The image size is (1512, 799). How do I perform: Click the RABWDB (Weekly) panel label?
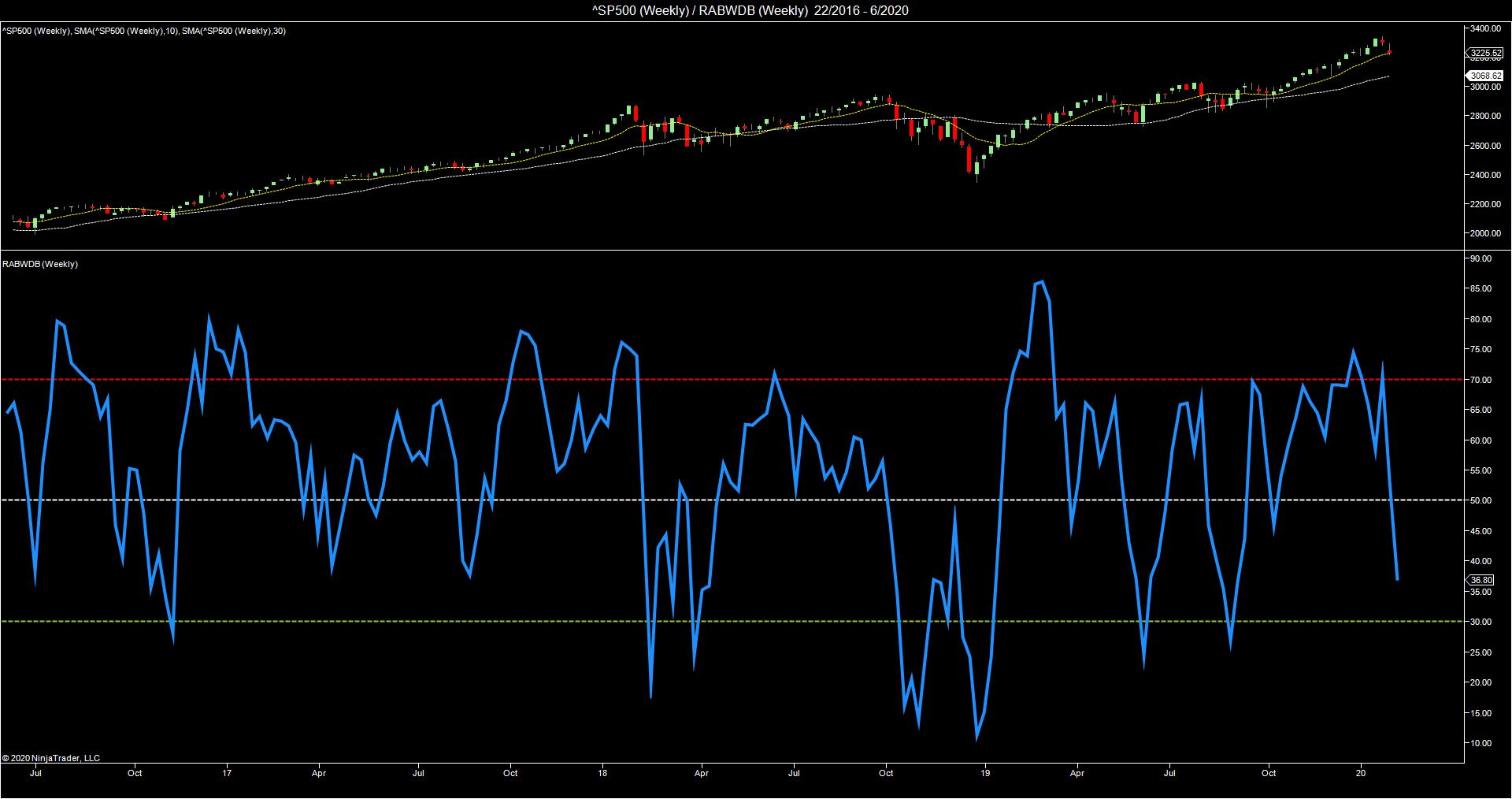click(x=40, y=264)
